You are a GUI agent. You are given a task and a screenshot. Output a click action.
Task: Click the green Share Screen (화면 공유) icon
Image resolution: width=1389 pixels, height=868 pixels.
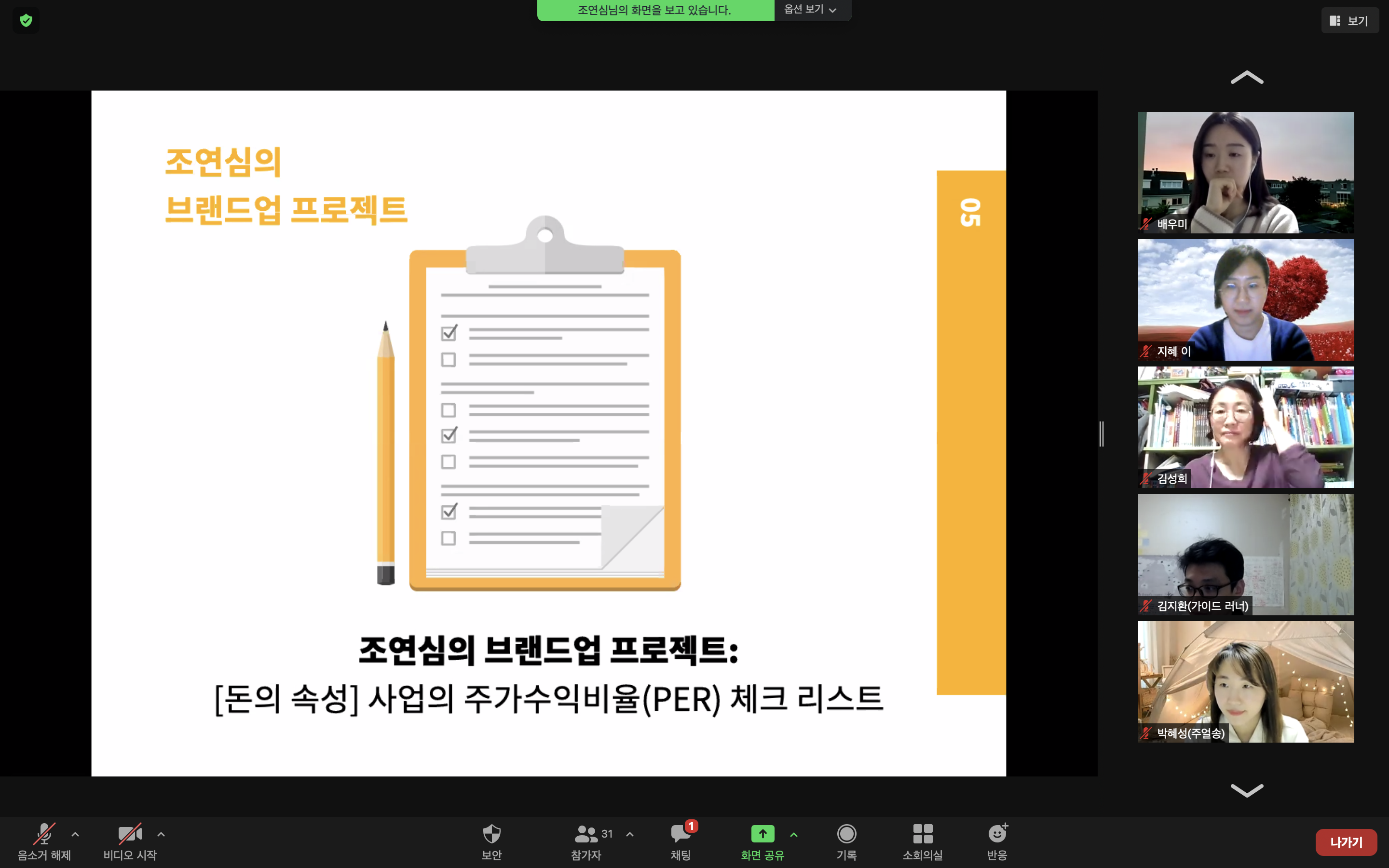point(762,834)
